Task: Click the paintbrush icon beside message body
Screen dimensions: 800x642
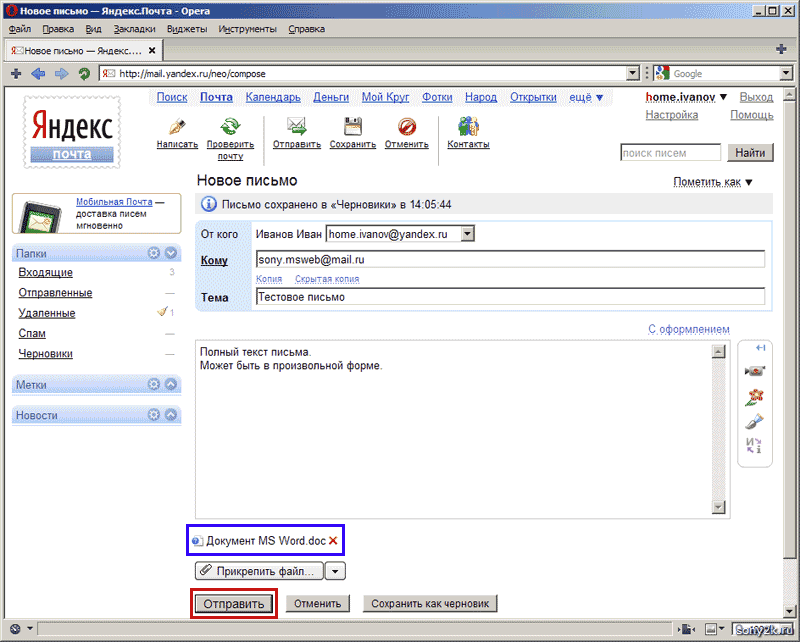Action: click(755, 422)
